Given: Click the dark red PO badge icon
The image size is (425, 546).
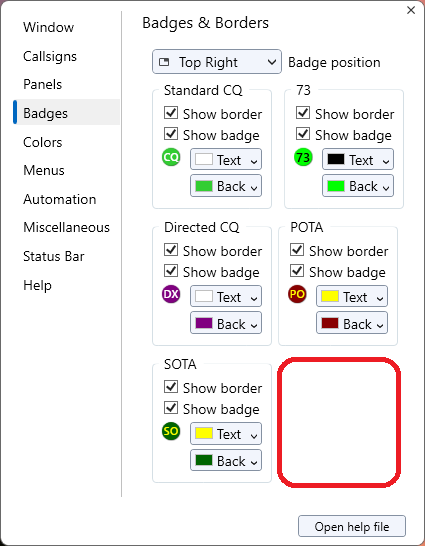Looking at the screenshot, I should click(297, 294).
